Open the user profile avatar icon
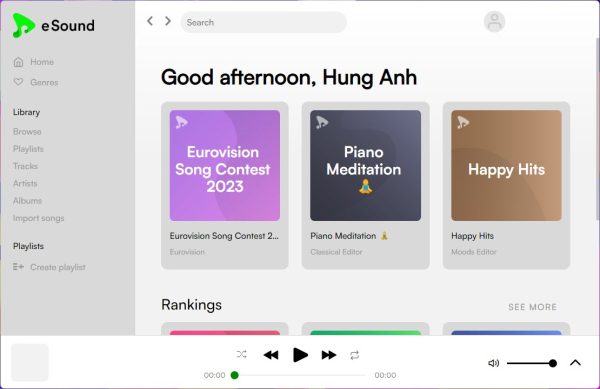This screenshot has height=389, width=600. point(494,22)
